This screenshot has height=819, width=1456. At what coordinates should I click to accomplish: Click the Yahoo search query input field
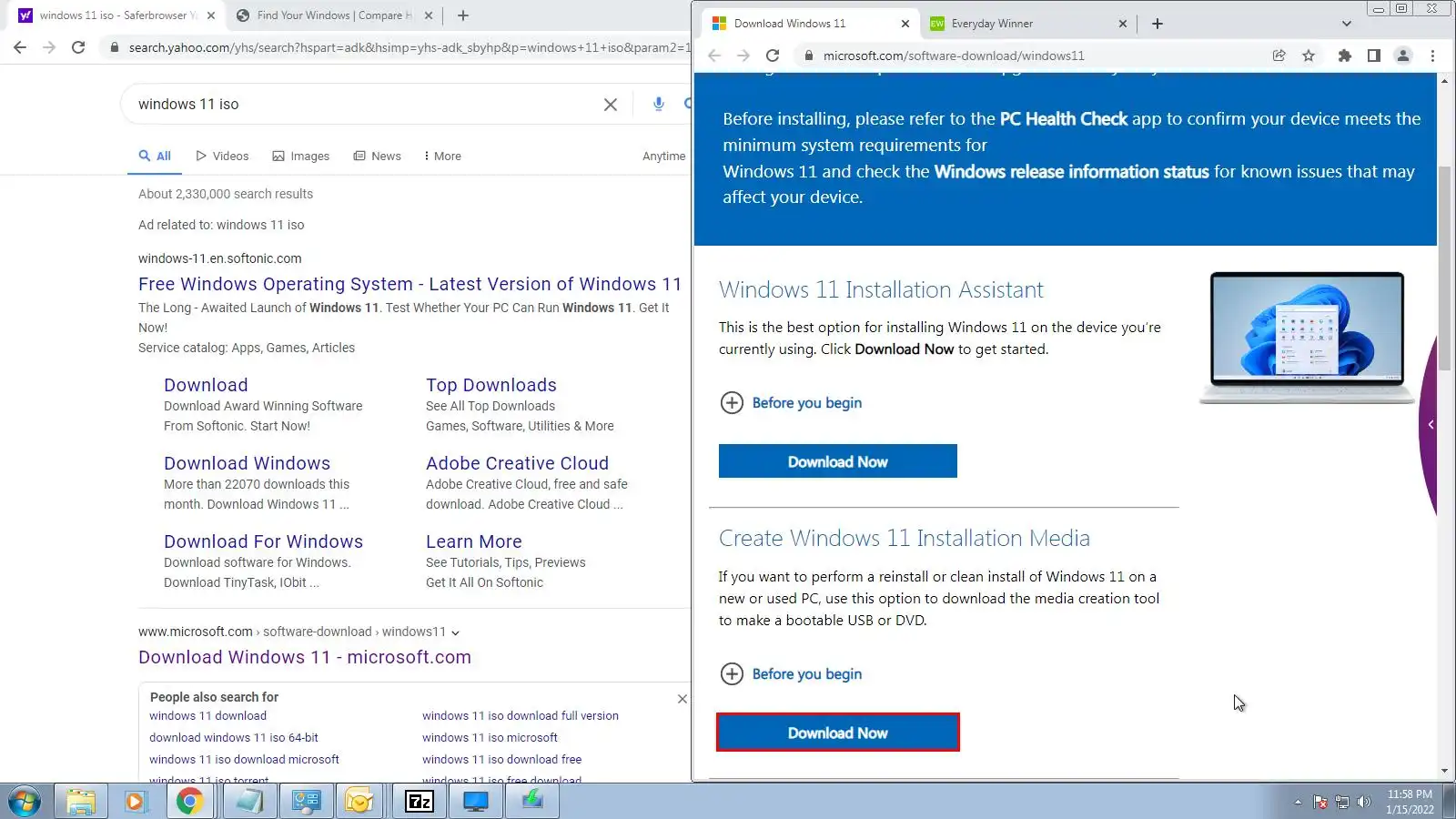pyautogui.click(x=364, y=105)
